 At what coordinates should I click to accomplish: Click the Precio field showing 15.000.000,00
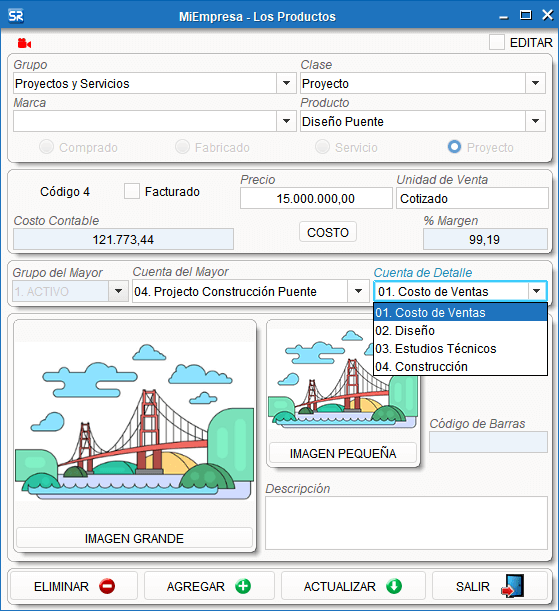[x=316, y=198]
